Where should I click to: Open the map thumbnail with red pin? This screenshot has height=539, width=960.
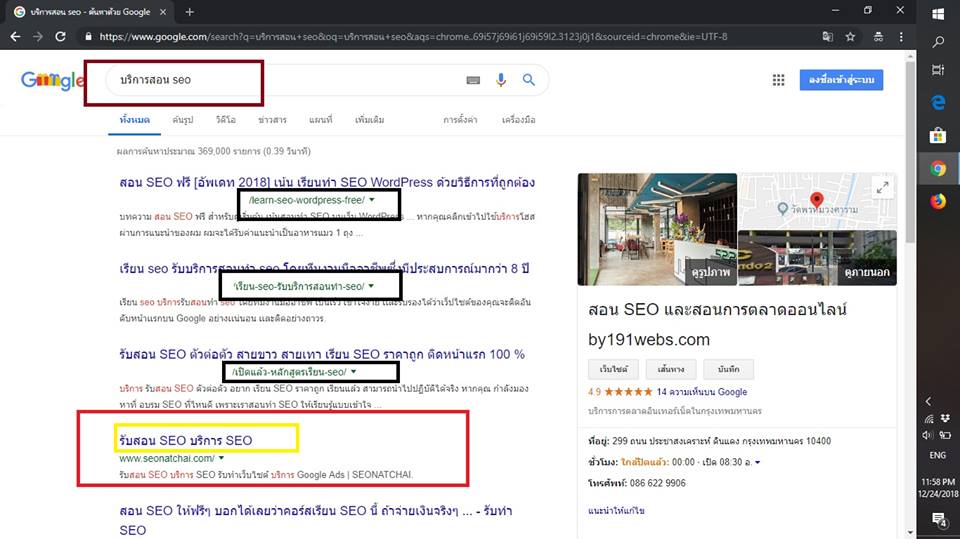point(817,201)
